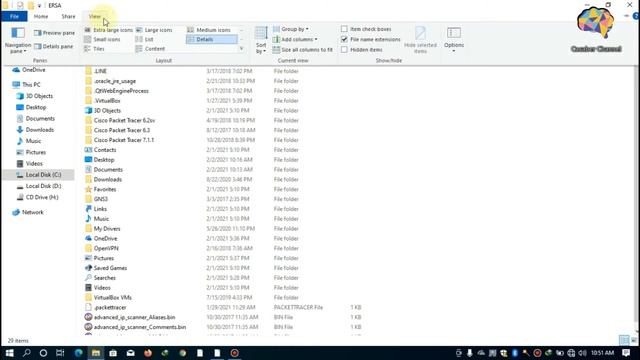Select Small icons layout

[102, 39]
